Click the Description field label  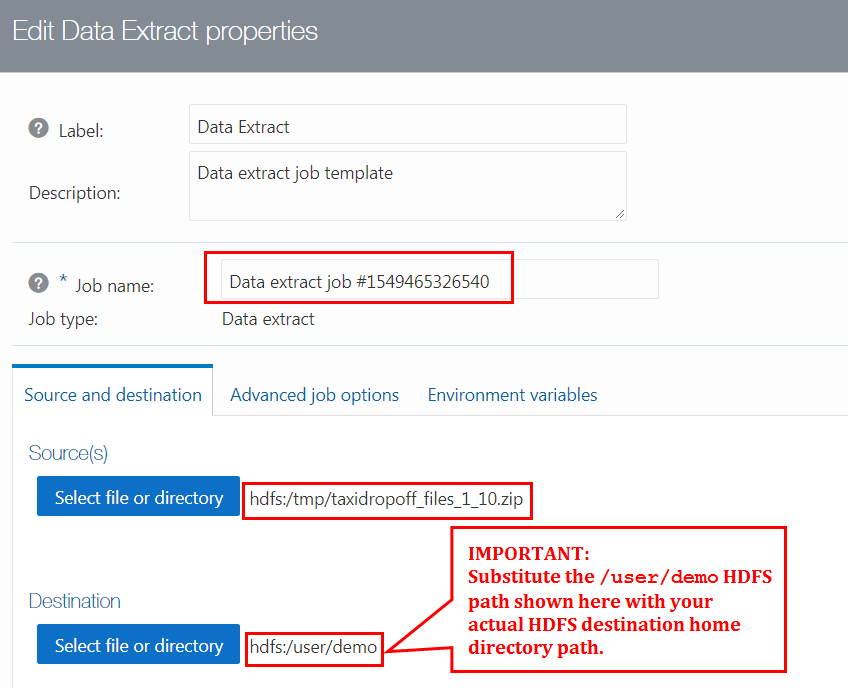[75, 193]
